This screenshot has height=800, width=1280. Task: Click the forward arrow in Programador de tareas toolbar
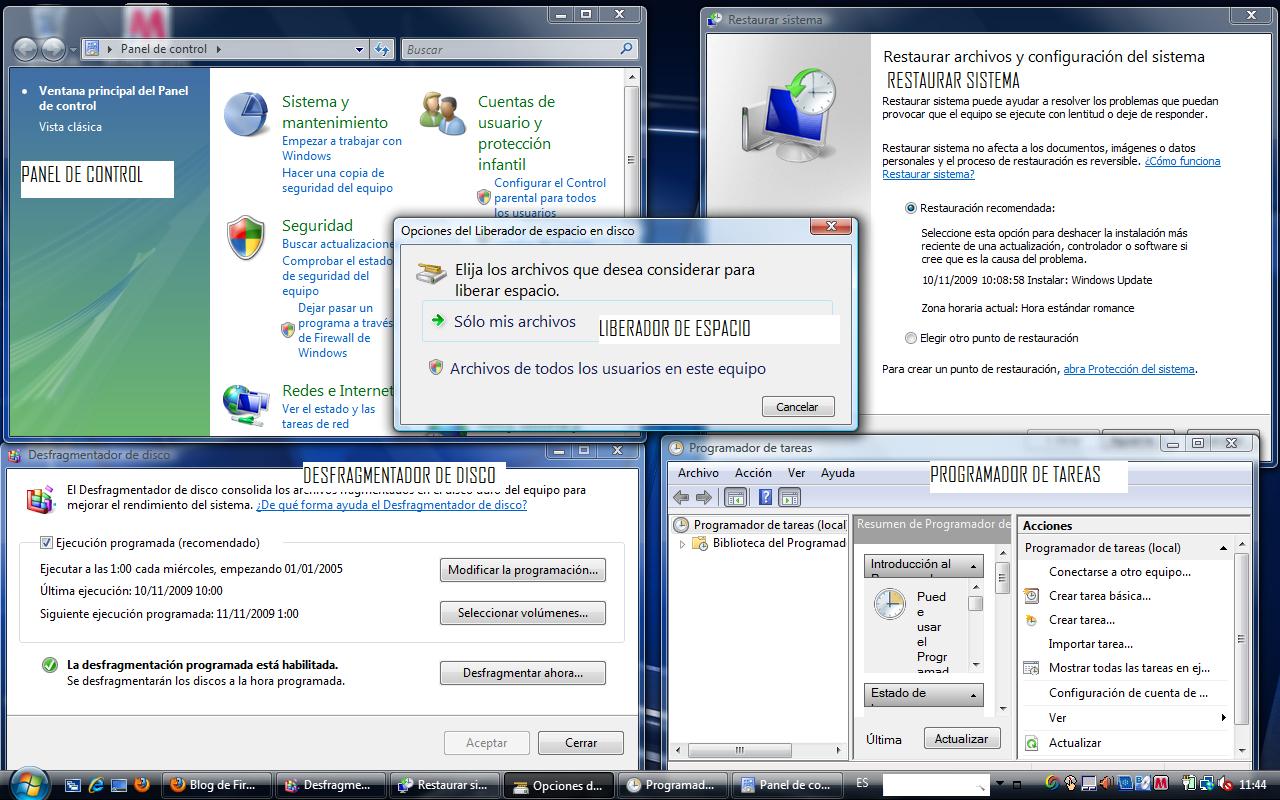tap(704, 497)
